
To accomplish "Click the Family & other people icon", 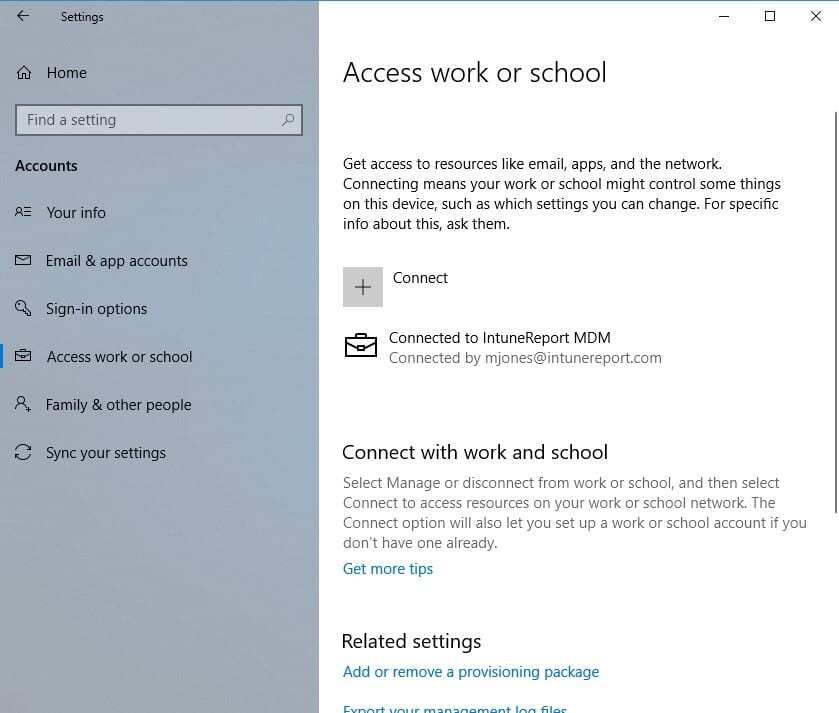I will point(22,404).
